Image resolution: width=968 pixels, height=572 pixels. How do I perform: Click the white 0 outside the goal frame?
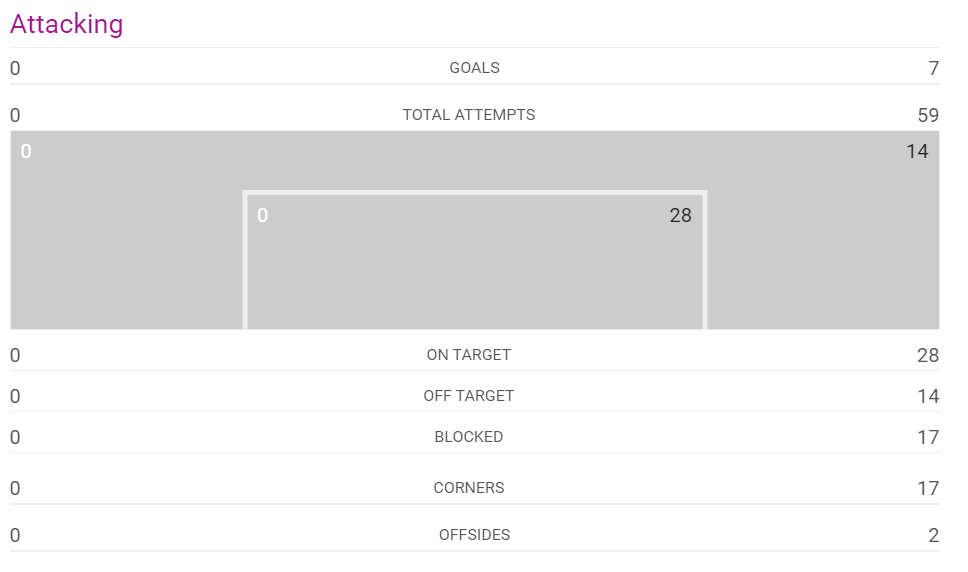point(26,151)
